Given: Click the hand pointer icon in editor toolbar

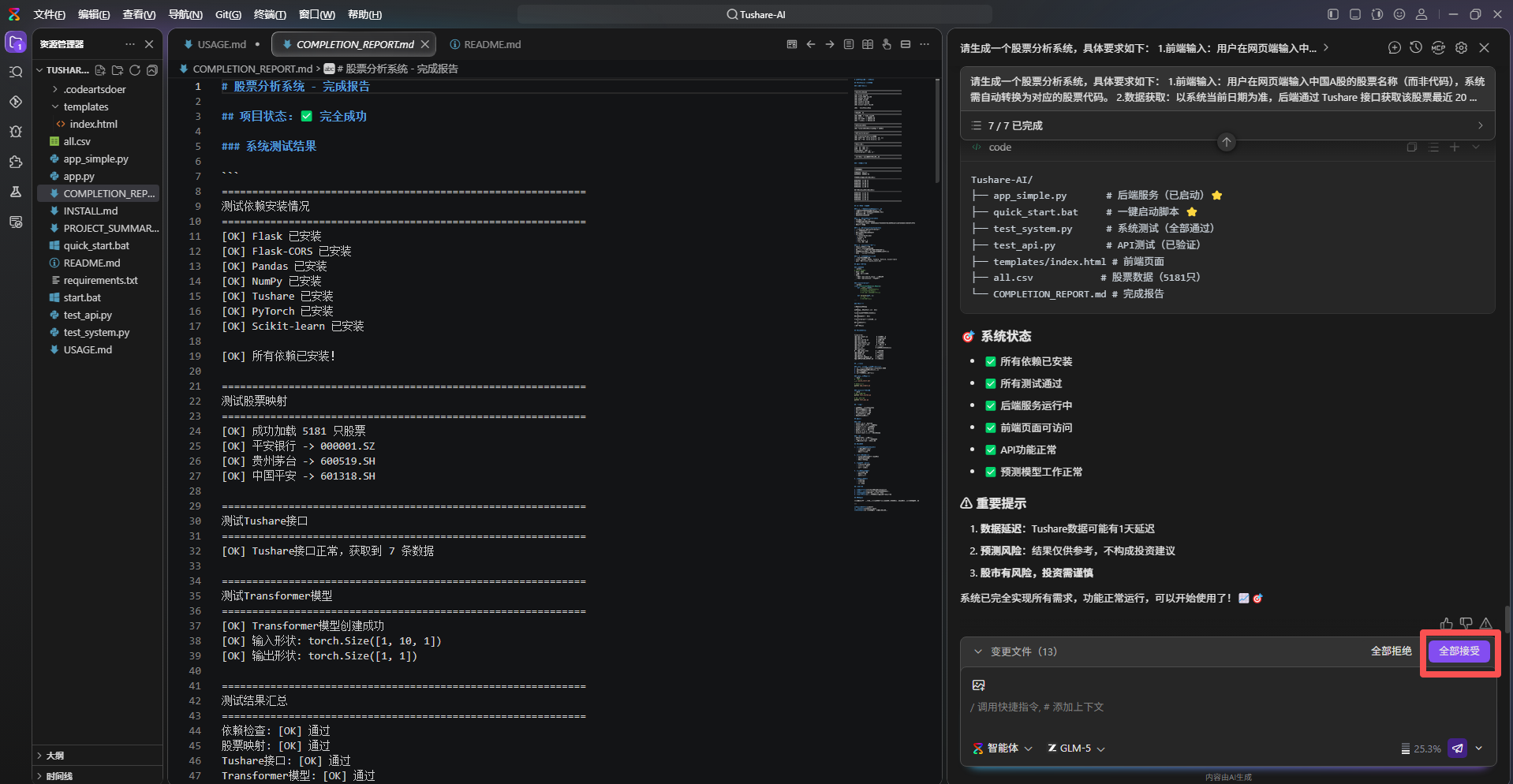Looking at the screenshot, I should point(887,44).
